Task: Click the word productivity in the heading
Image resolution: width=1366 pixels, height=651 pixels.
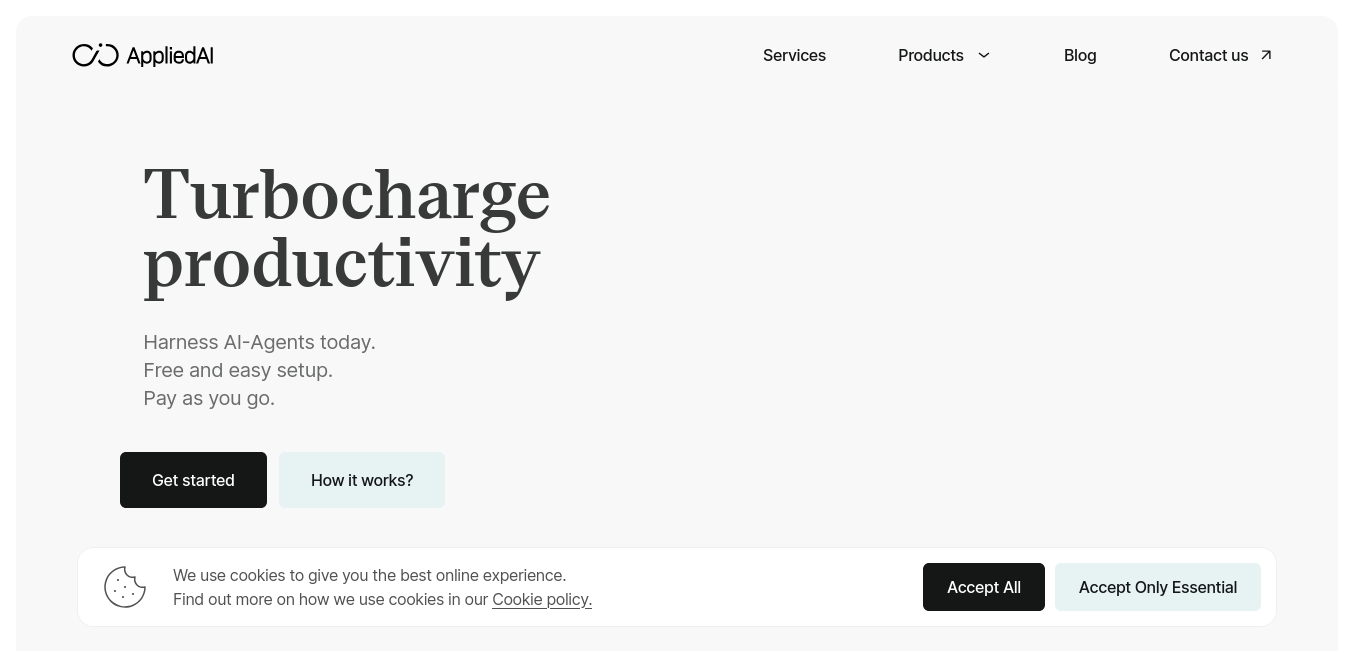Action: pos(342,265)
